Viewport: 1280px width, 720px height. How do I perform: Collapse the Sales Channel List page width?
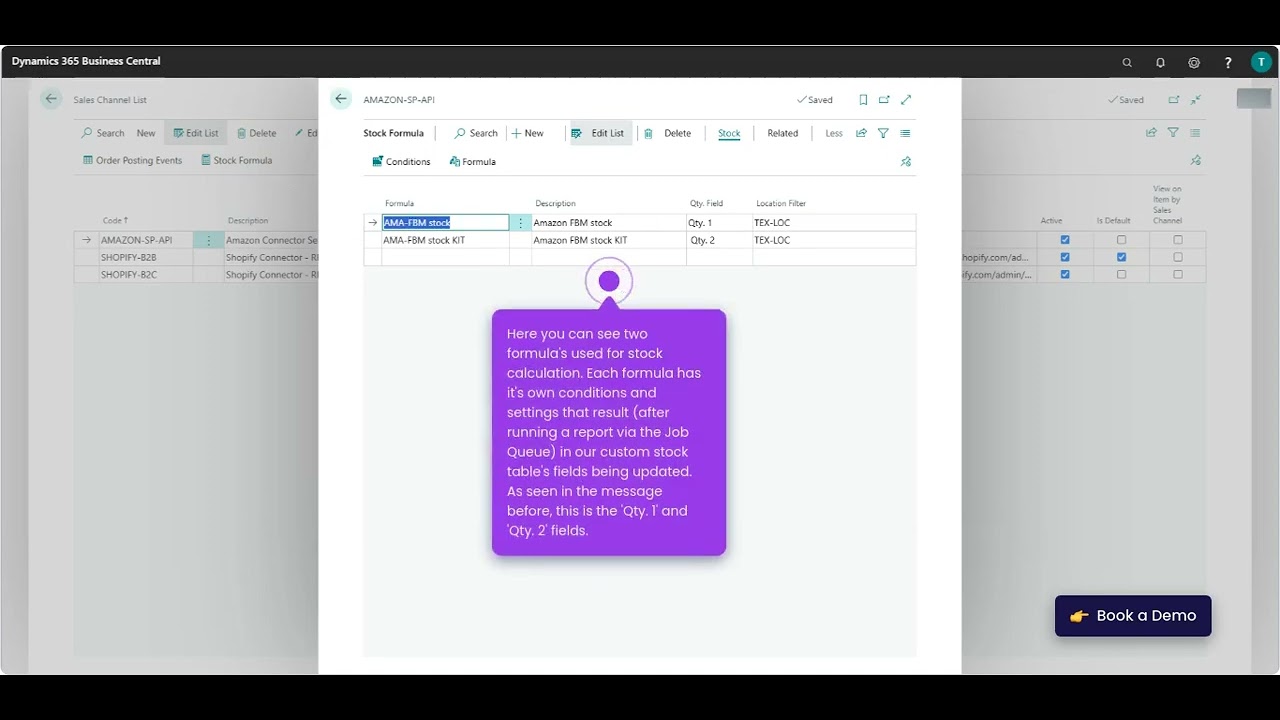click(x=1196, y=100)
